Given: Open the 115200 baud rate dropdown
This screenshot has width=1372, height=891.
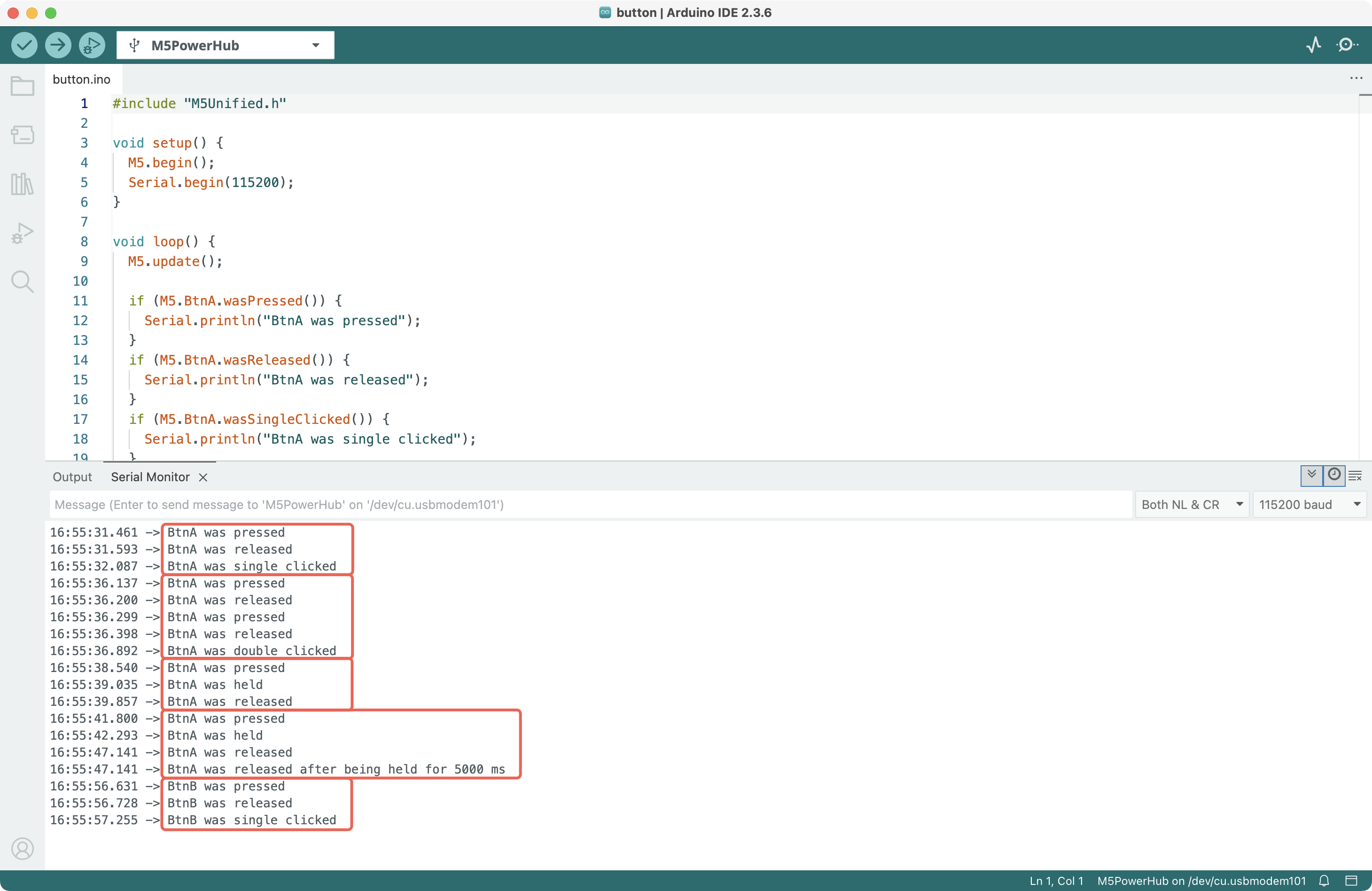Looking at the screenshot, I should coord(1309,505).
